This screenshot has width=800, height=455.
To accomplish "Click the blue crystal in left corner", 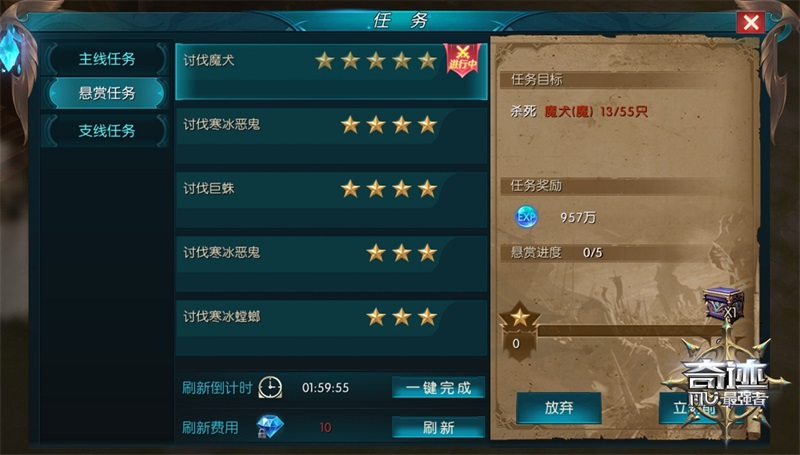I will pyautogui.click(x=10, y=51).
